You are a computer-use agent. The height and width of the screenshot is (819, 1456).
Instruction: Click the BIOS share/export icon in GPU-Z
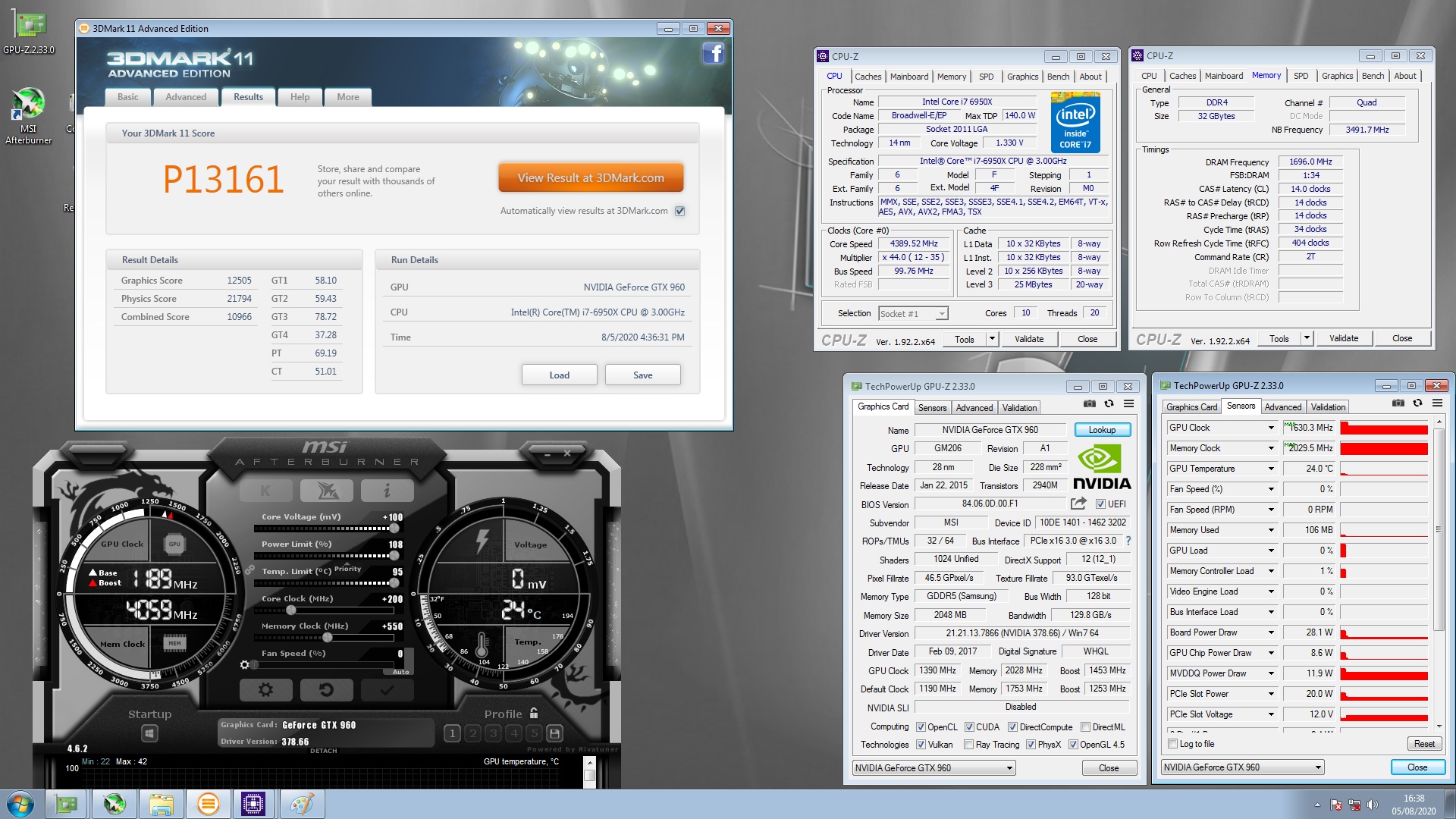[x=1078, y=504]
